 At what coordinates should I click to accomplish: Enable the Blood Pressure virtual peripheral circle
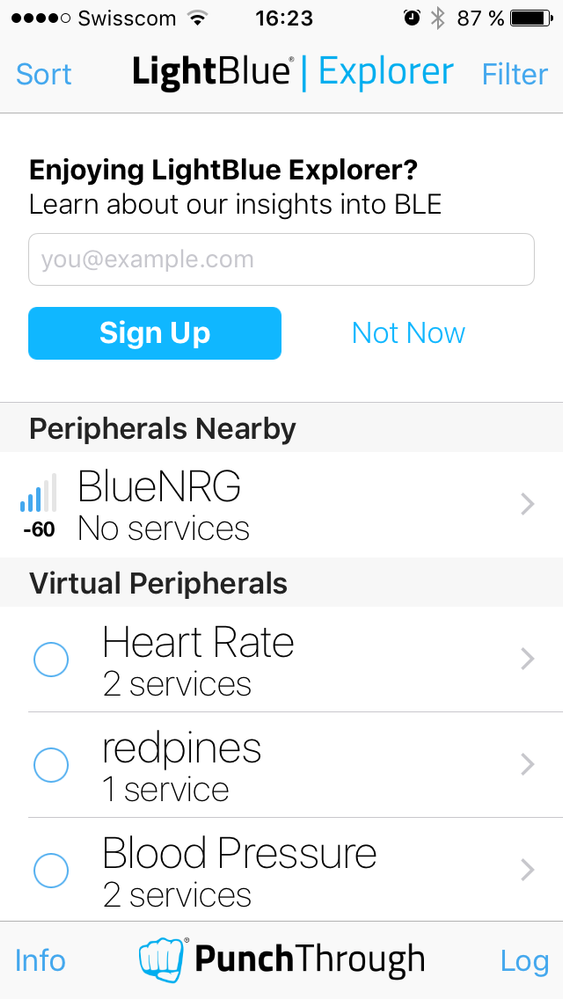(51, 870)
